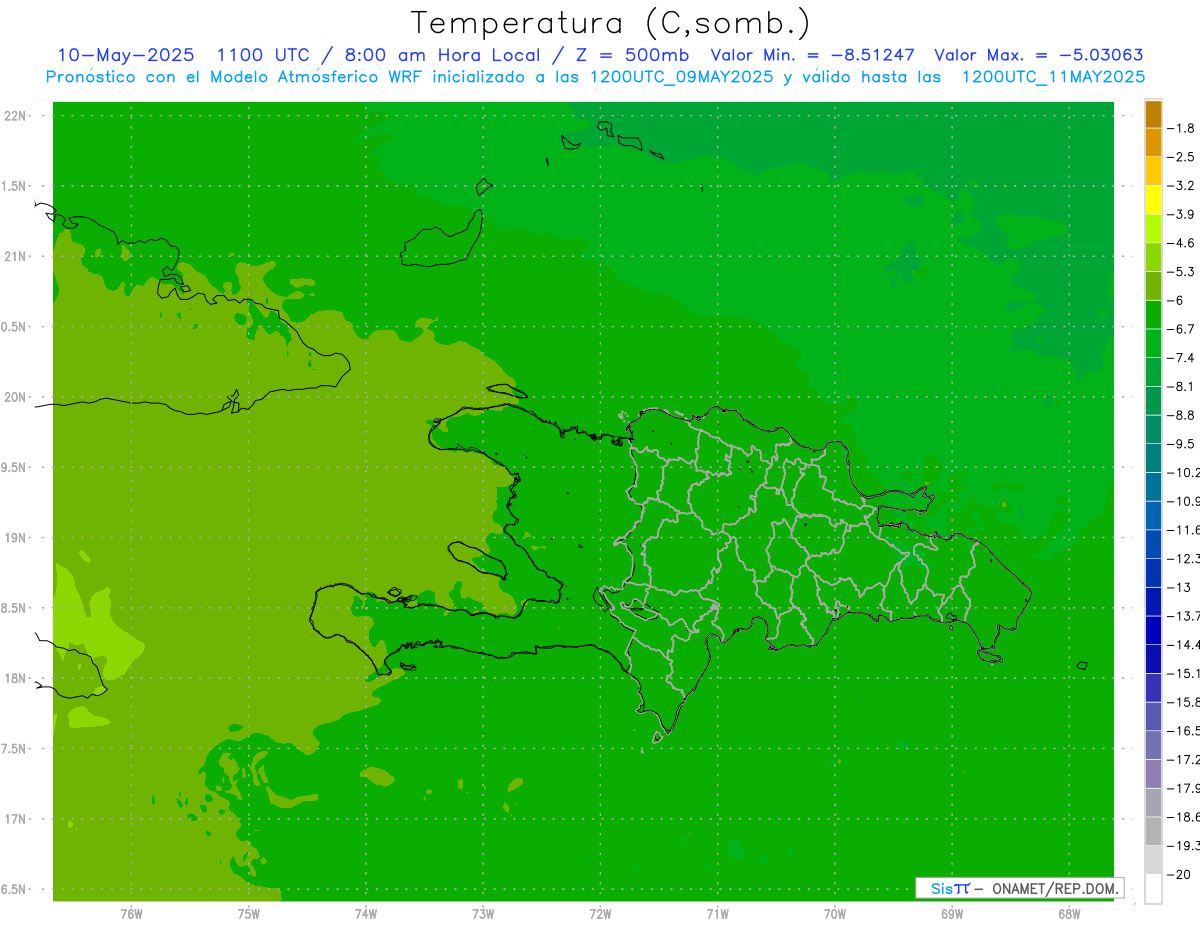Click the '-17.9' colorbar value
Image resolution: width=1200 pixels, height=927 pixels.
(x=1184, y=787)
